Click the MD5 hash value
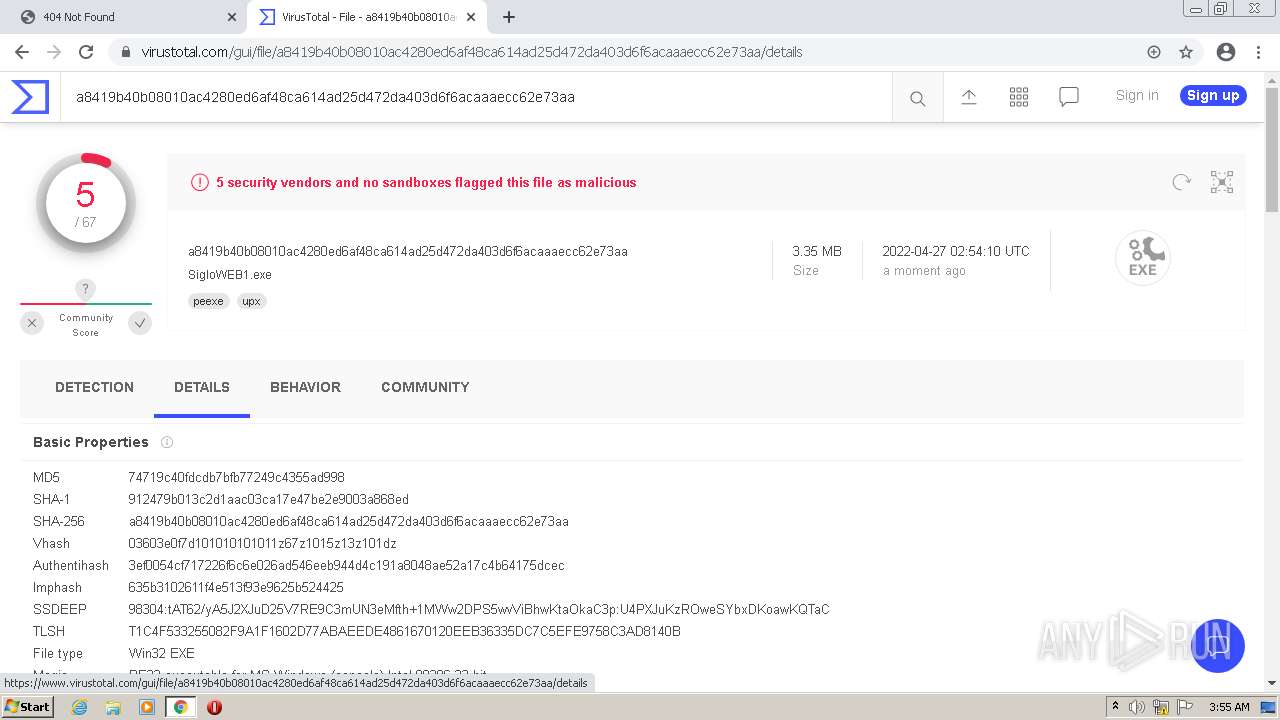Screen dimensions: 1280x720 (x=236, y=477)
